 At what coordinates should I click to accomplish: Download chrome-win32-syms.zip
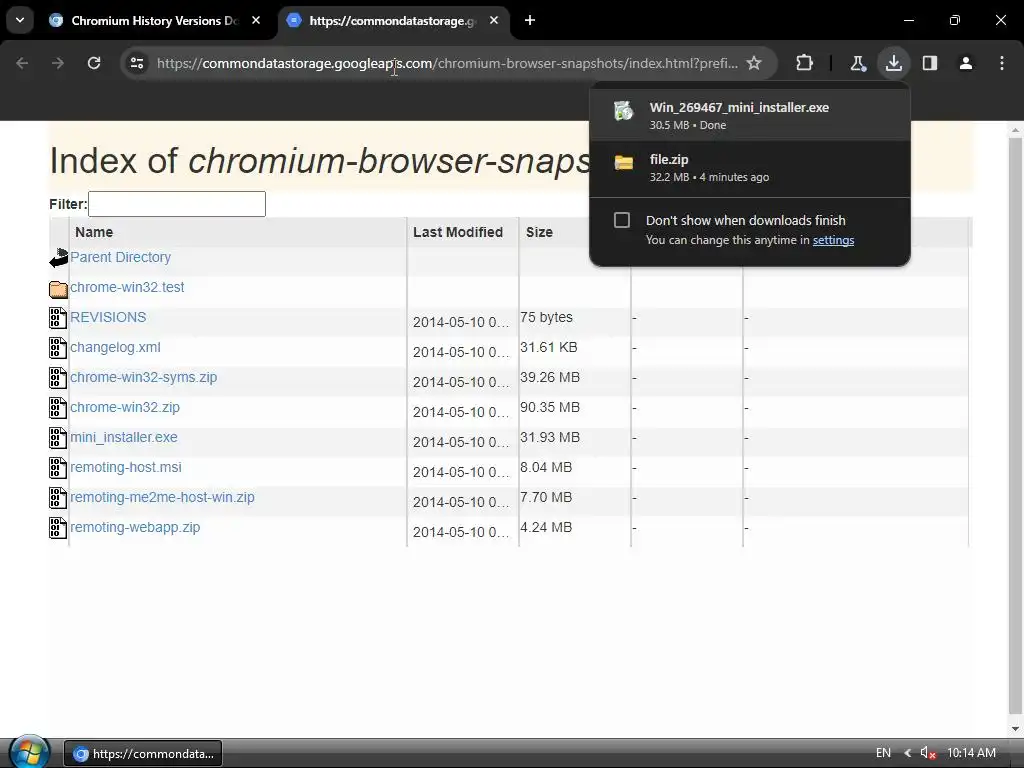144,377
